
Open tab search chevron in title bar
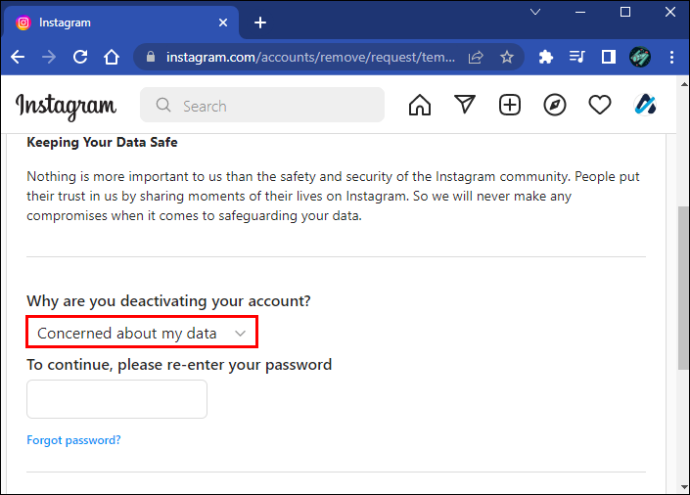pyautogui.click(x=535, y=12)
